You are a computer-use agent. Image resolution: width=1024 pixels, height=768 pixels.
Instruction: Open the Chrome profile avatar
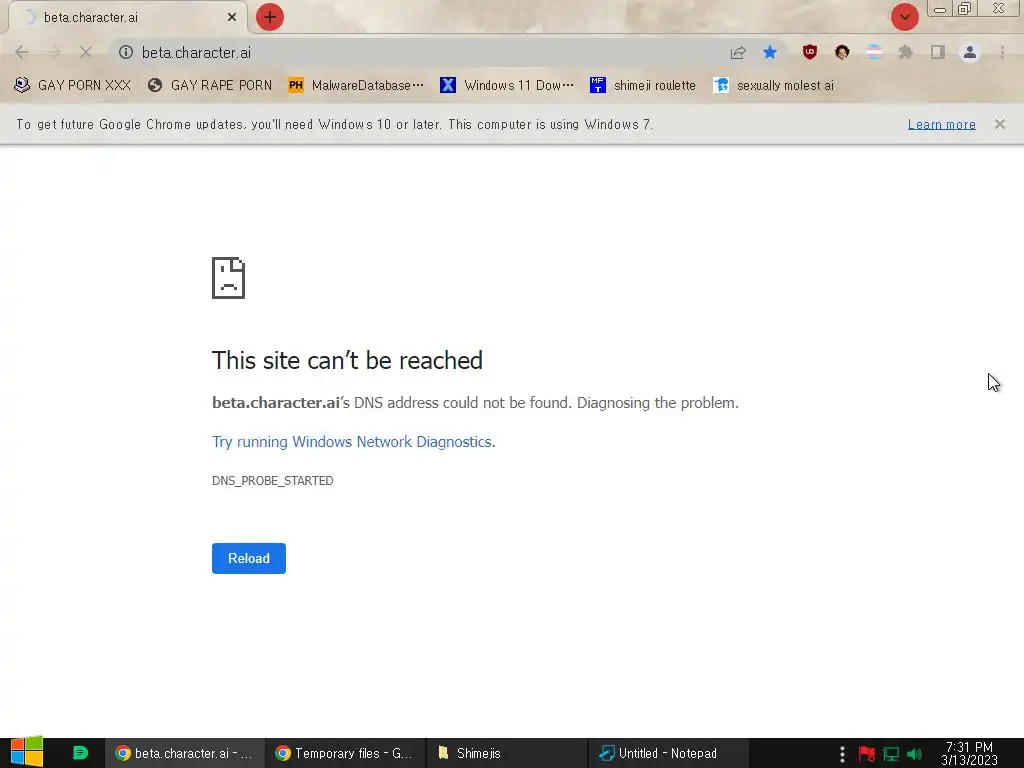click(970, 52)
